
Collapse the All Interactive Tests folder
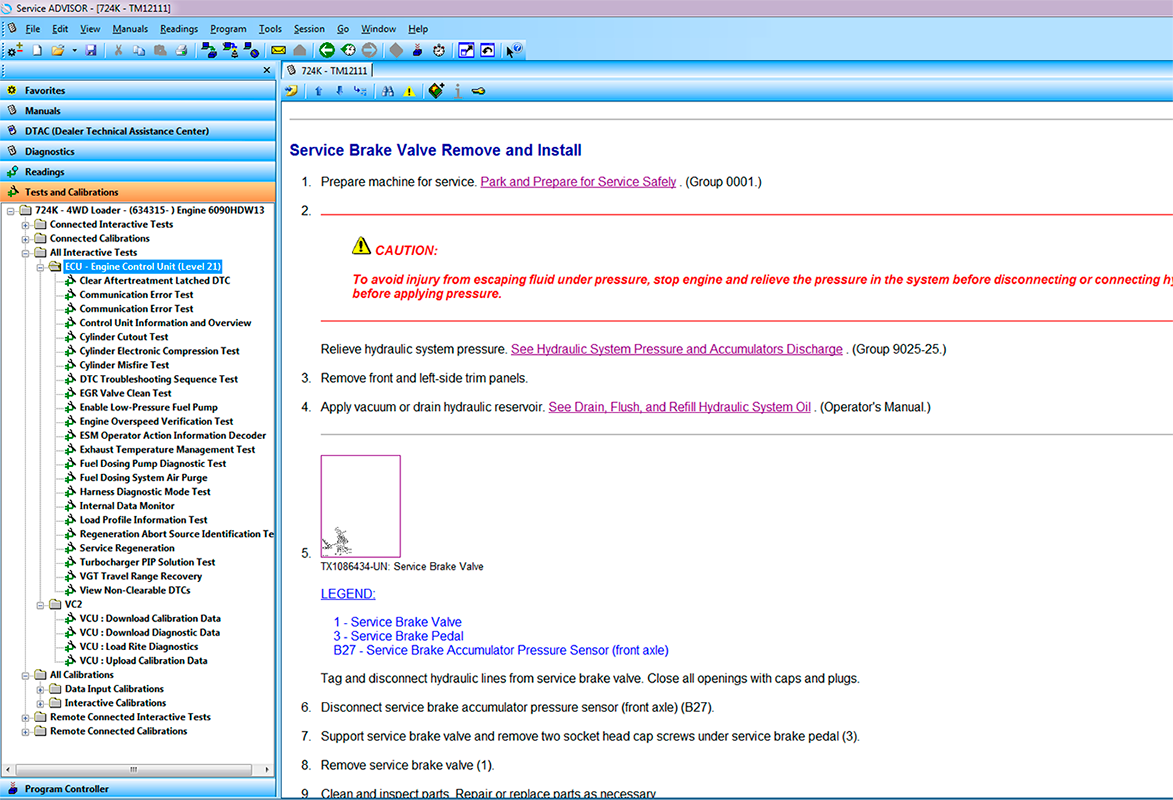click(25, 253)
